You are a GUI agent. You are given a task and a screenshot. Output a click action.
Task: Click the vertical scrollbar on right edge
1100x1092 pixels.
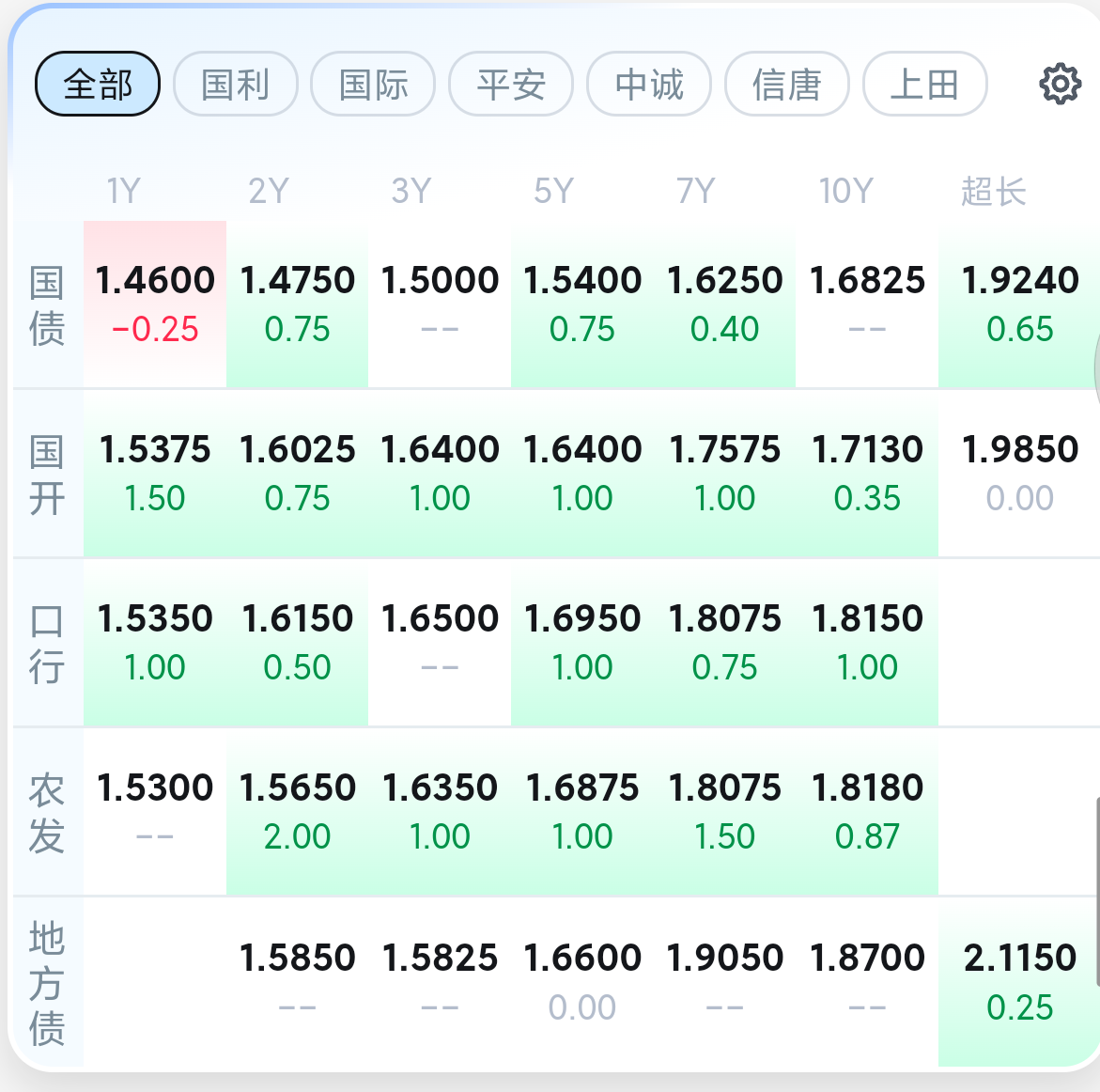point(1096,891)
